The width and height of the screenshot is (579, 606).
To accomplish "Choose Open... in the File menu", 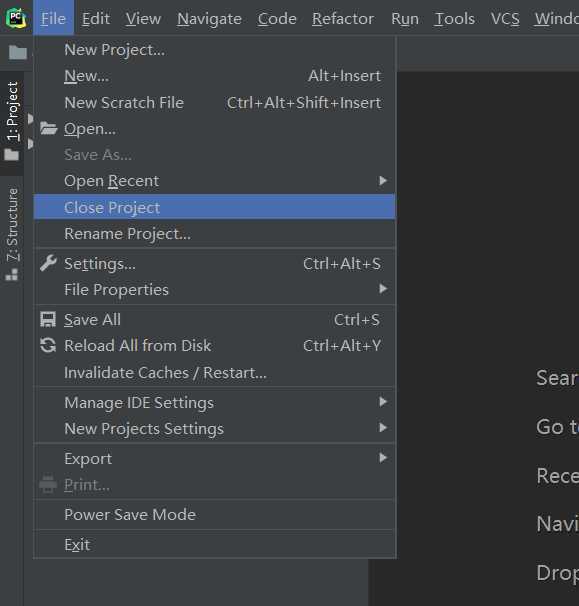I will [x=215, y=128].
